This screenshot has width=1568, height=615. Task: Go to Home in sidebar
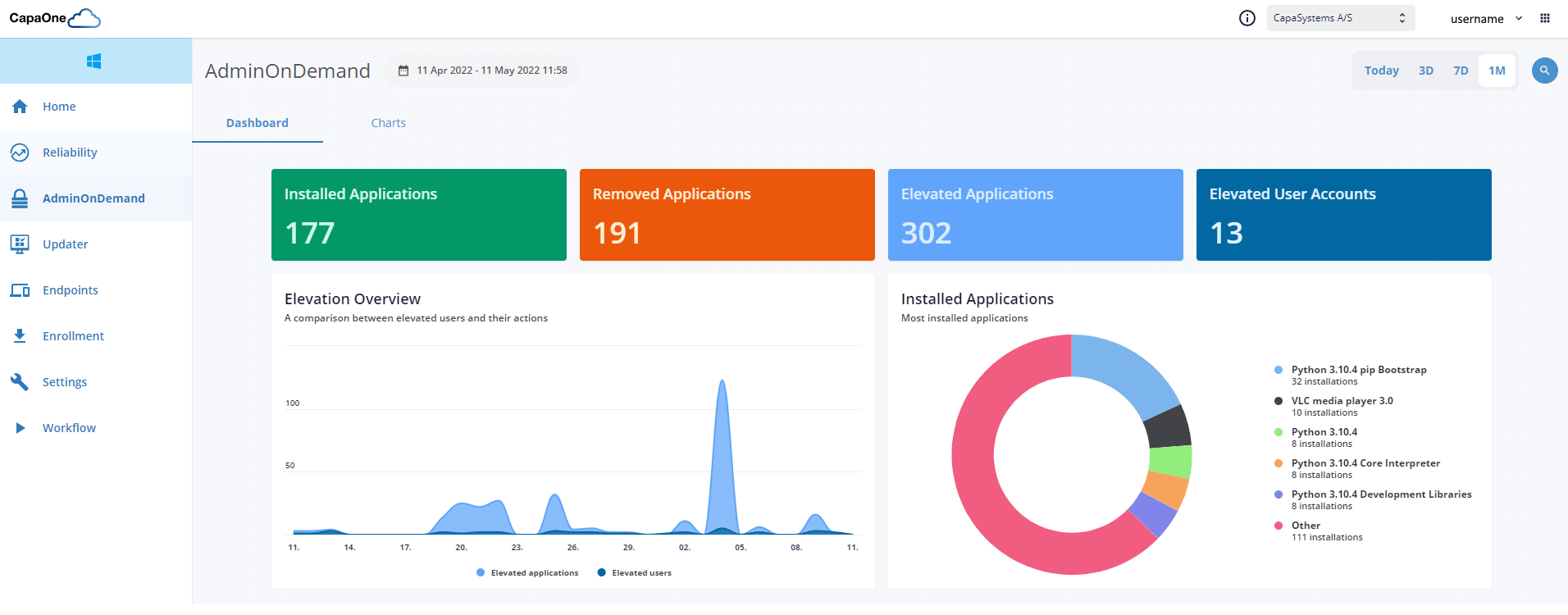96,107
